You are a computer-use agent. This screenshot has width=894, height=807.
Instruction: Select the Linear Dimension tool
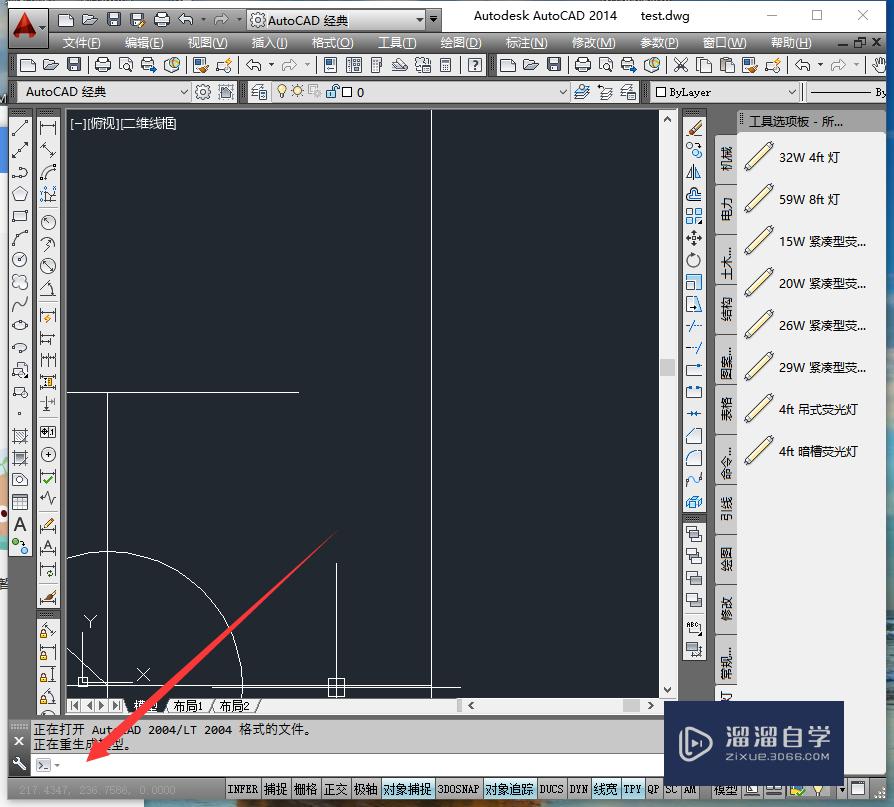47,128
